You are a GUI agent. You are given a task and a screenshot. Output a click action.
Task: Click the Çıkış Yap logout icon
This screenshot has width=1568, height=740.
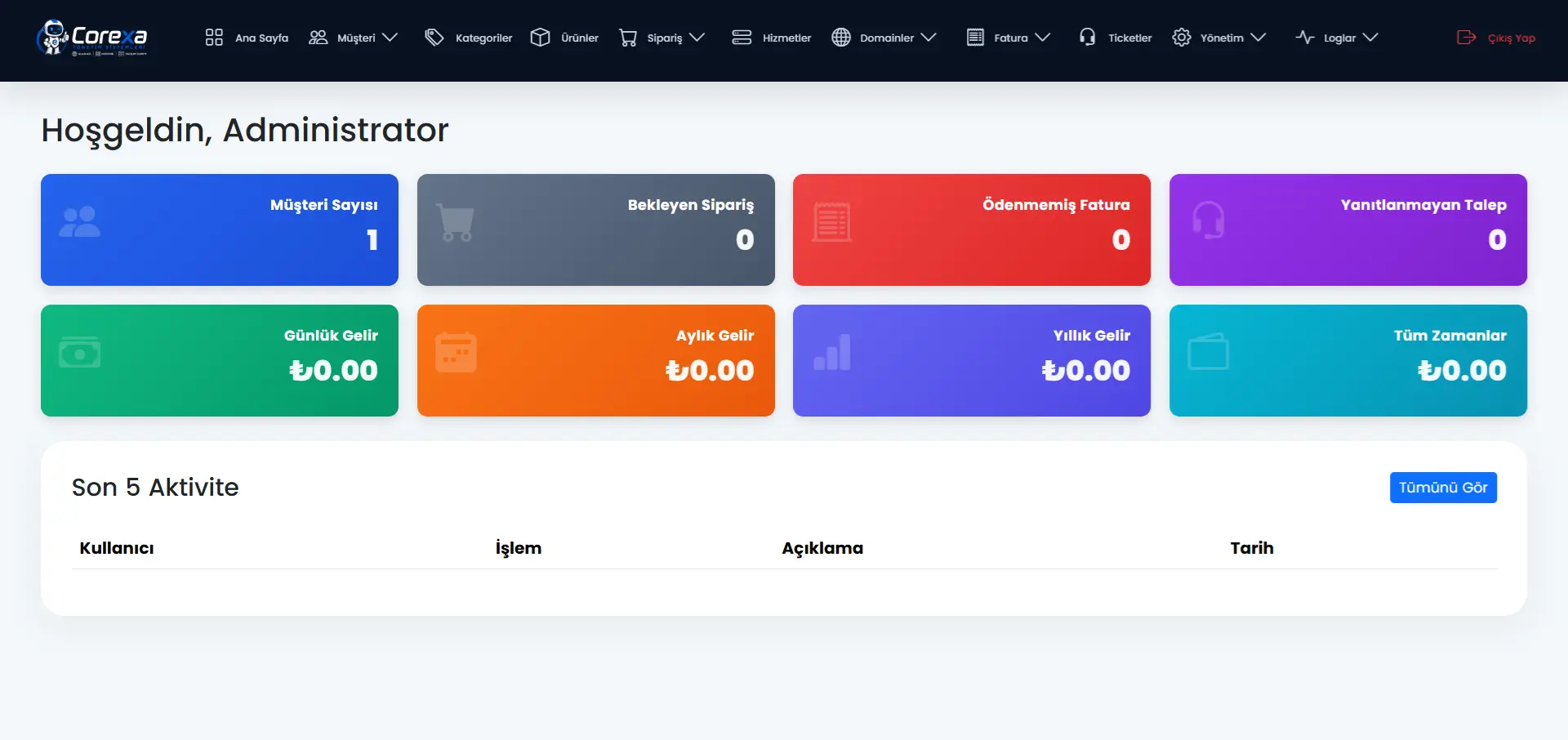[1466, 38]
